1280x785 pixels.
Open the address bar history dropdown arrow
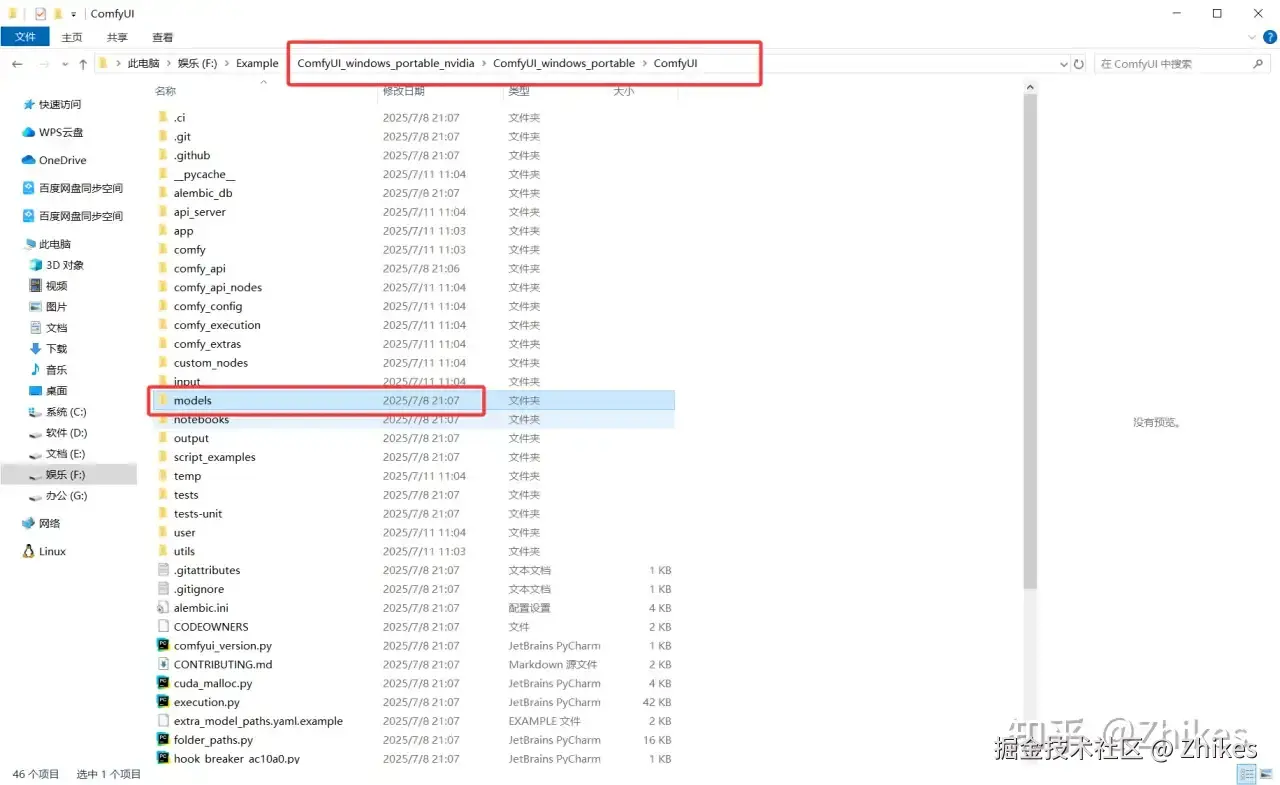pyautogui.click(x=1063, y=64)
